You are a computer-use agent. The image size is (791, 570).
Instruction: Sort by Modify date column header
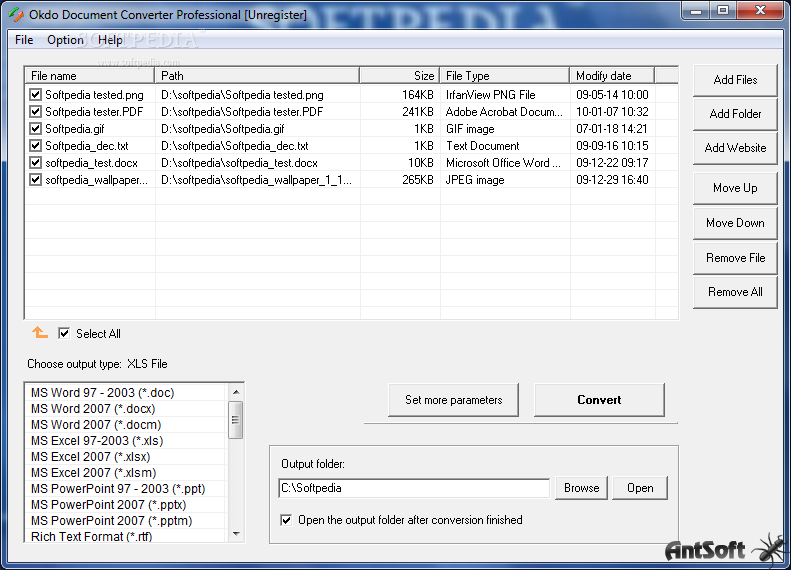click(x=612, y=76)
